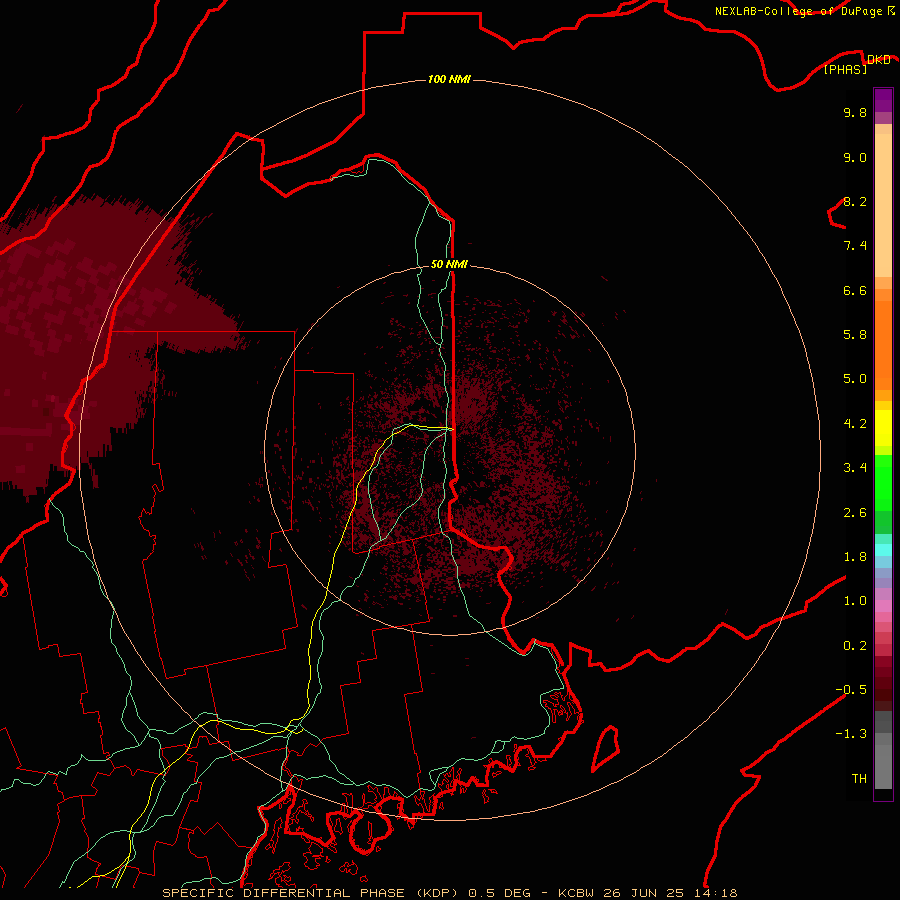Image resolution: width=900 pixels, height=900 pixels.
Task: Click the 9.8 color scale value
Action: (855, 112)
